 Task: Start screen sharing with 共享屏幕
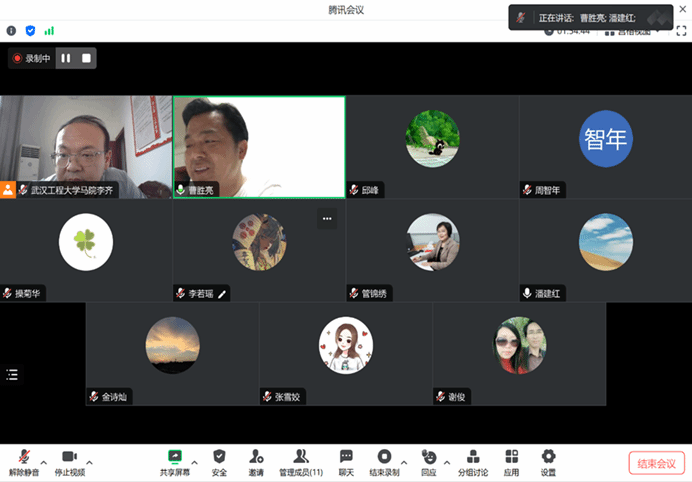[x=175, y=461]
